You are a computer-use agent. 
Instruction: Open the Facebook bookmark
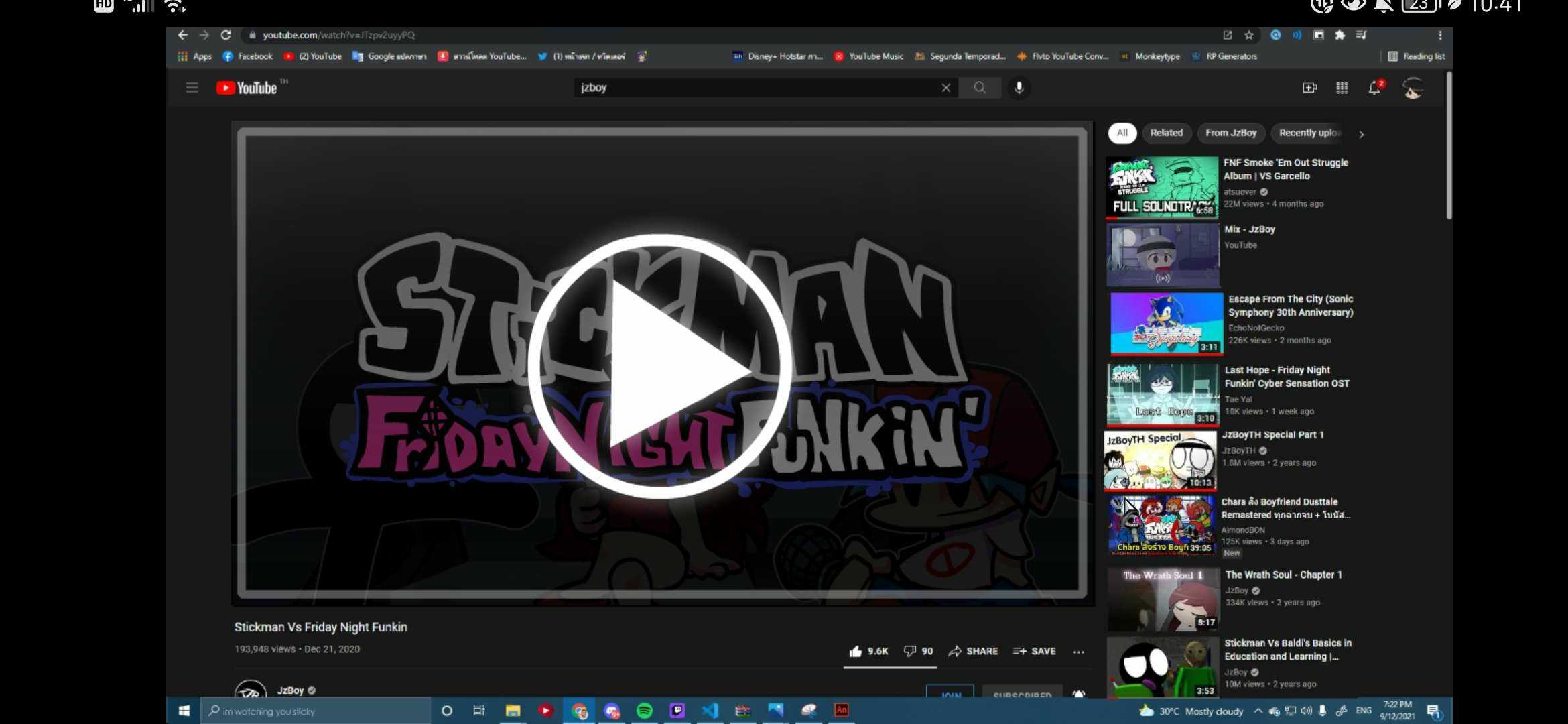click(248, 56)
